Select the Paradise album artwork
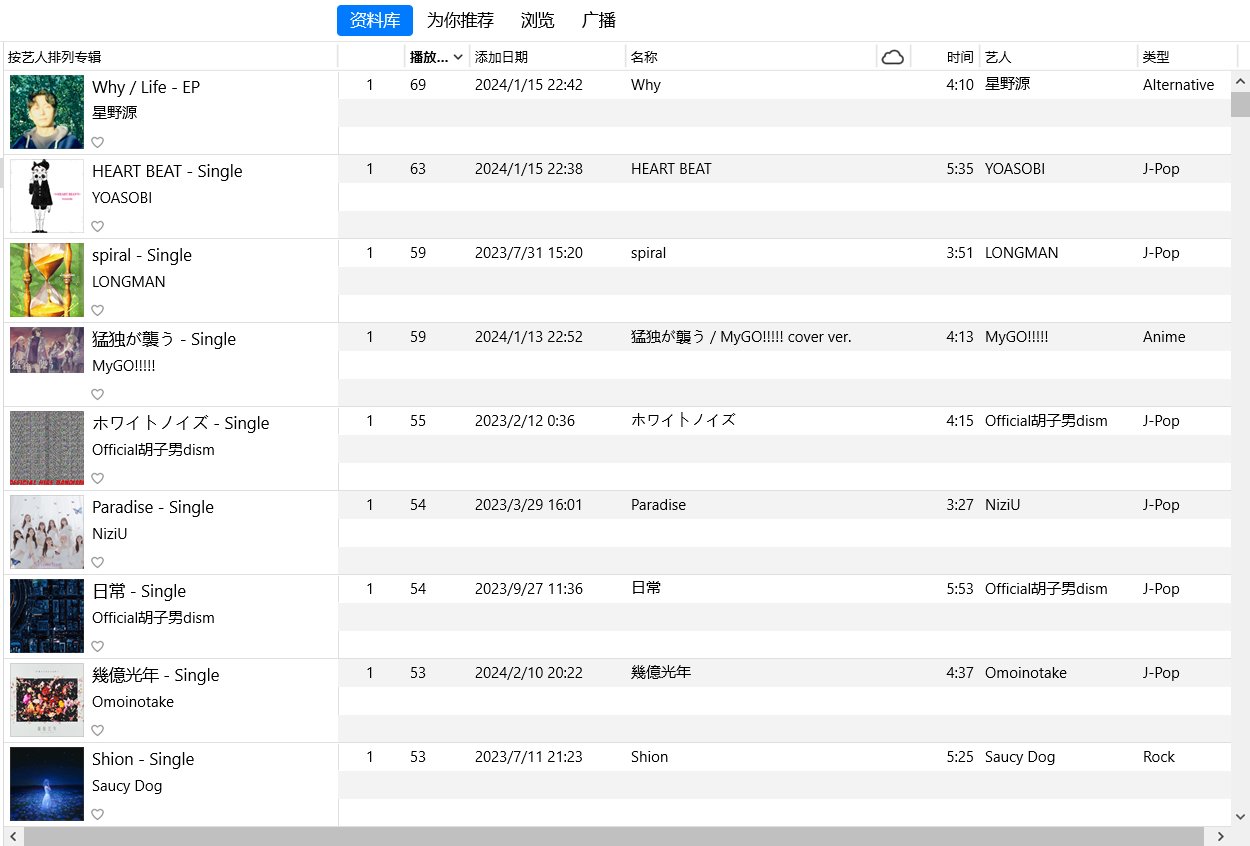 (47, 532)
